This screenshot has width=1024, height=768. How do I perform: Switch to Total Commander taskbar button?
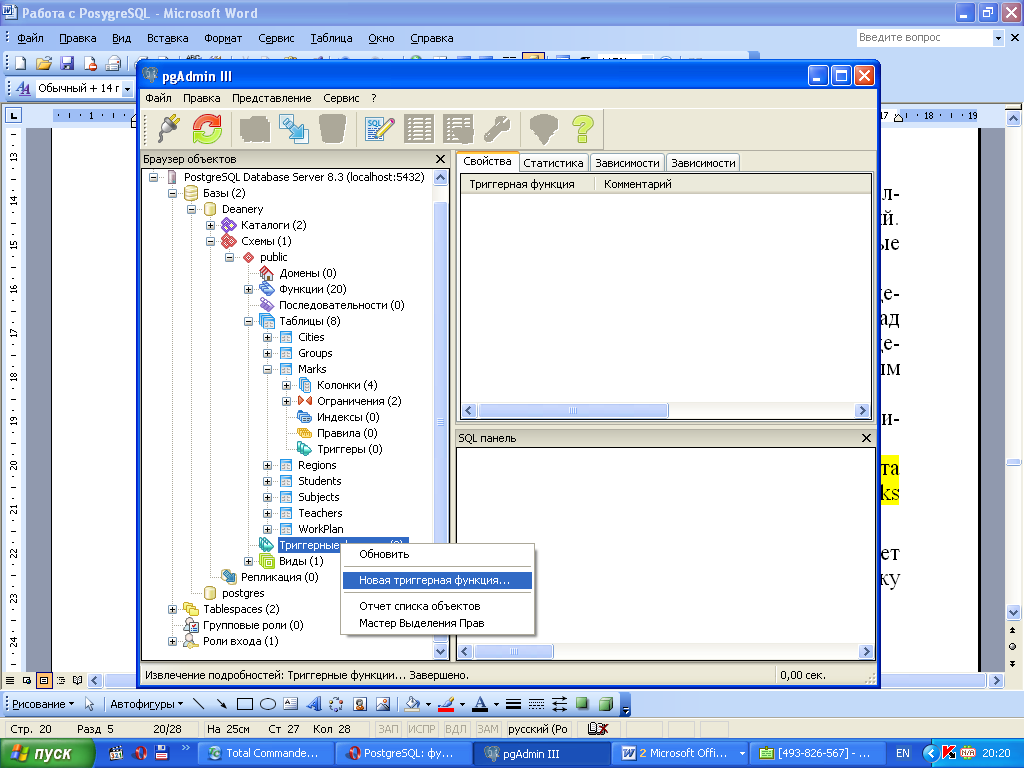click(x=264, y=754)
